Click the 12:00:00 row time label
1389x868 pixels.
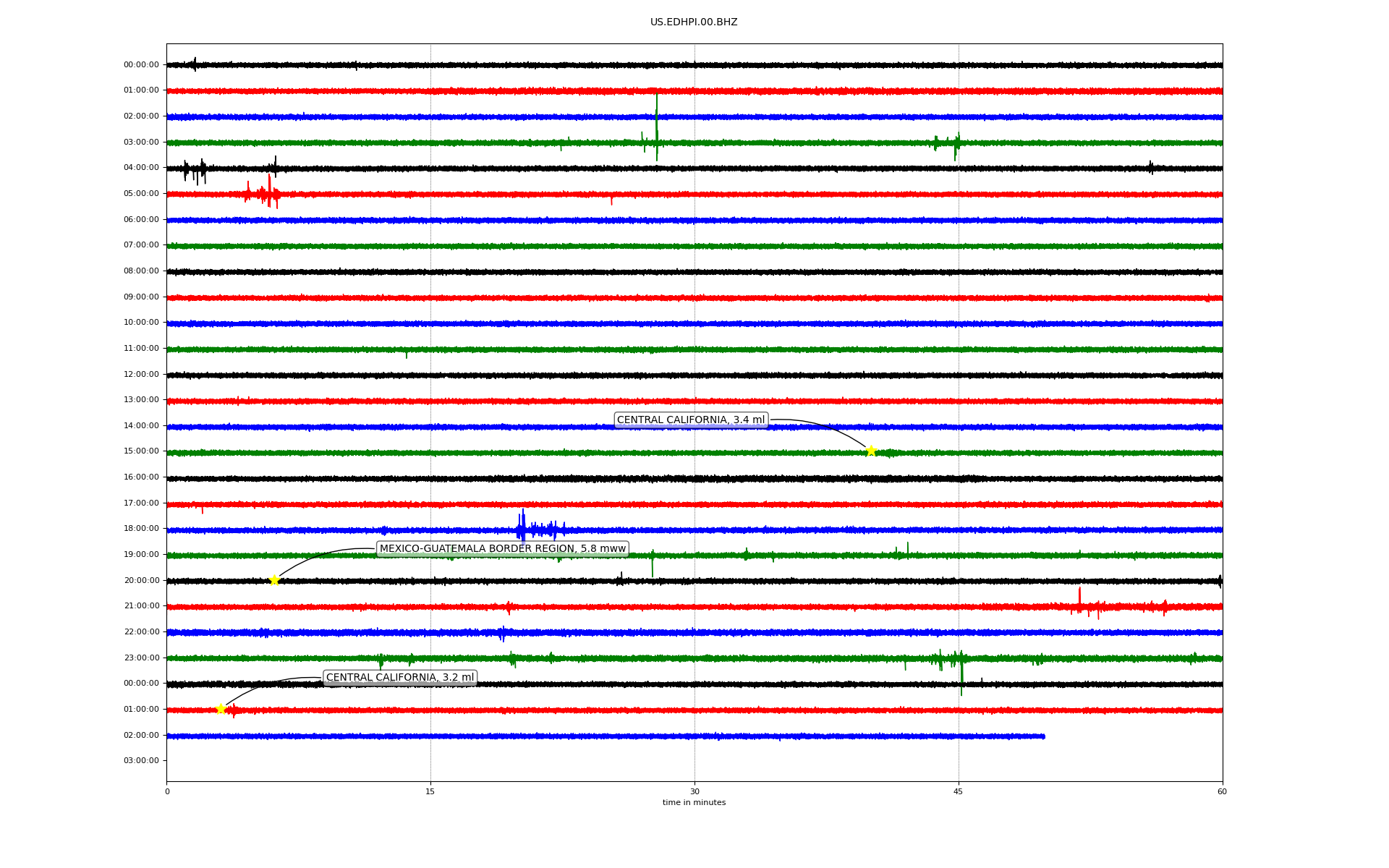(141, 375)
